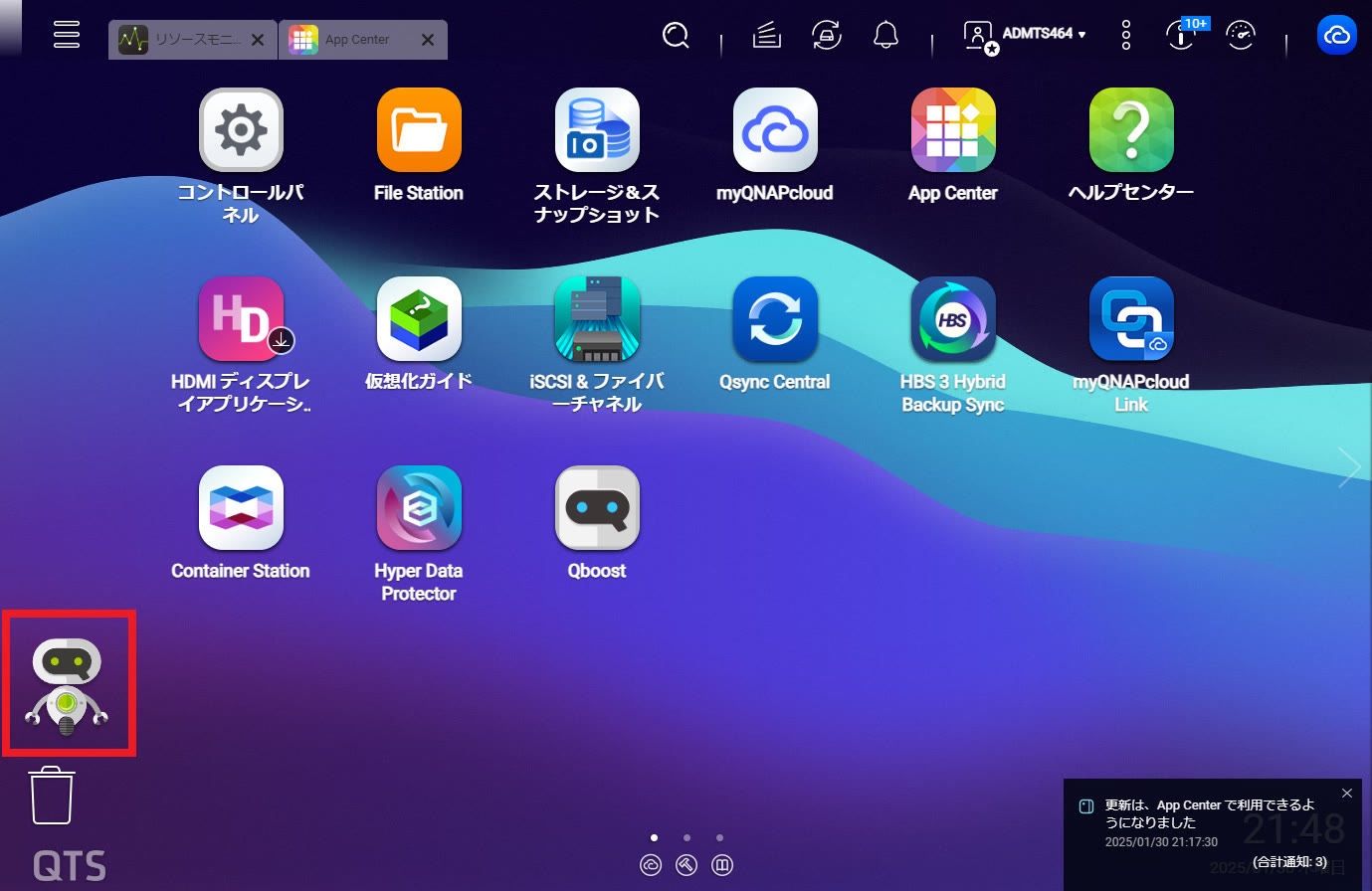This screenshot has width=1372, height=891.
Task: Select the second desktop page dot
Action: click(x=686, y=837)
